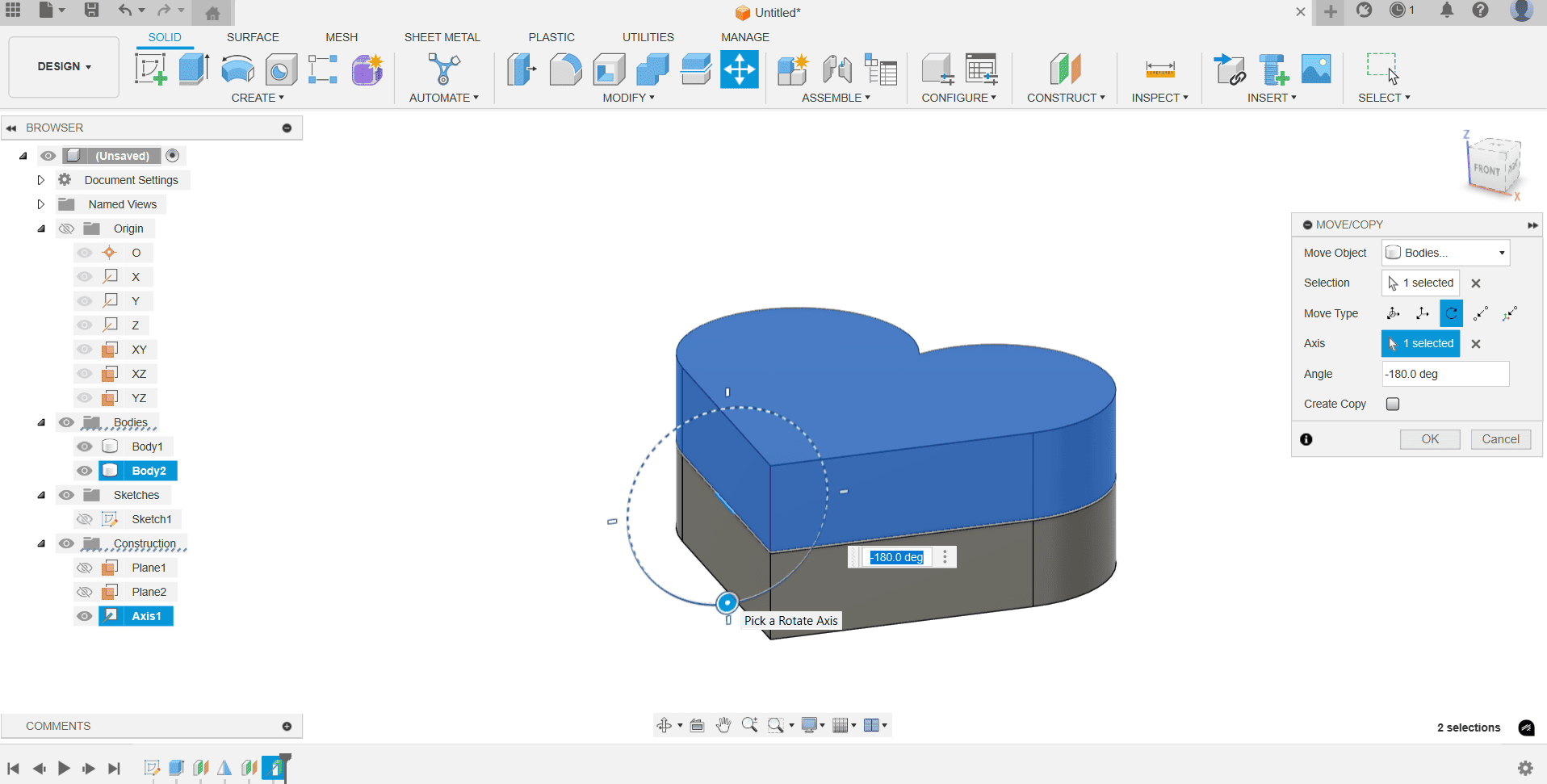Select the Revolve tool
This screenshot has width=1547, height=784.
pyautogui.click(x=237, y=69)
